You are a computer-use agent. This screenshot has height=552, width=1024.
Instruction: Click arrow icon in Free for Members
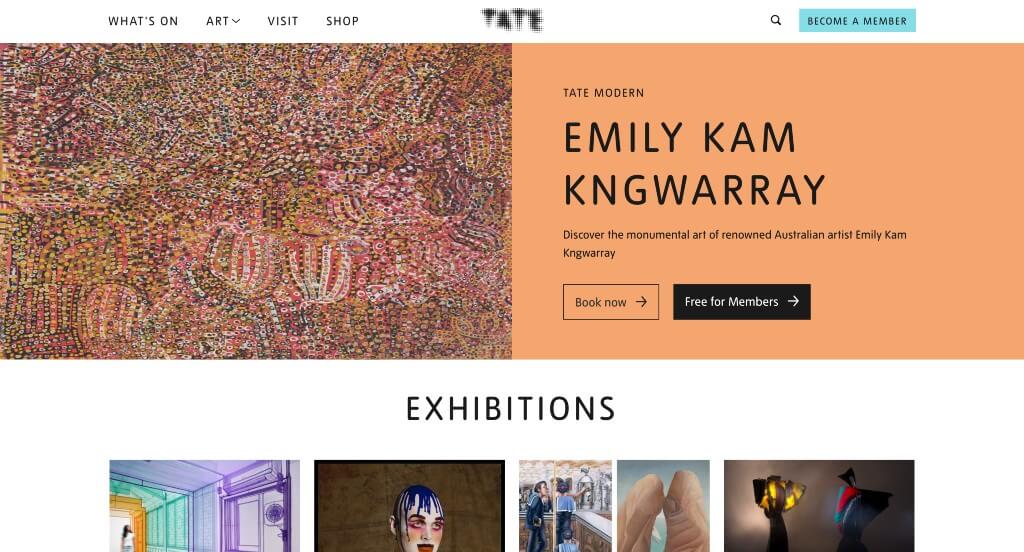point(793,301)
